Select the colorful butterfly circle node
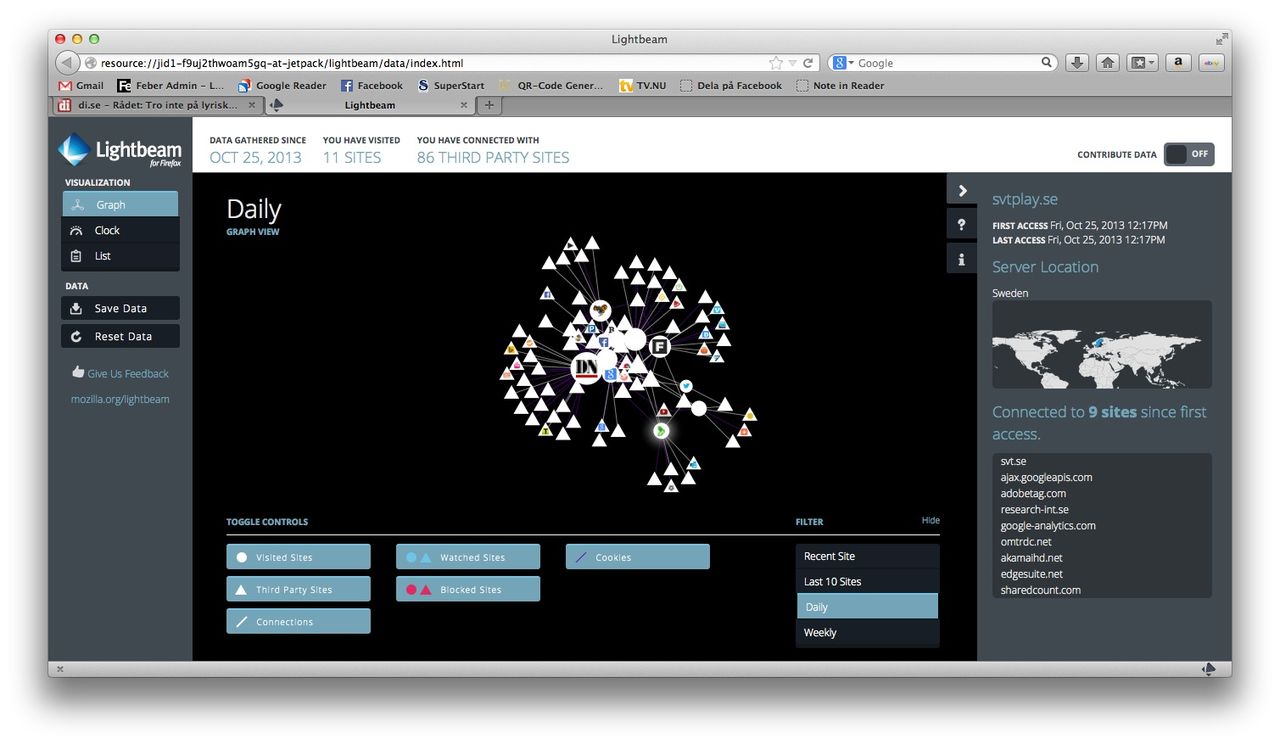 (x=600, y=310)
